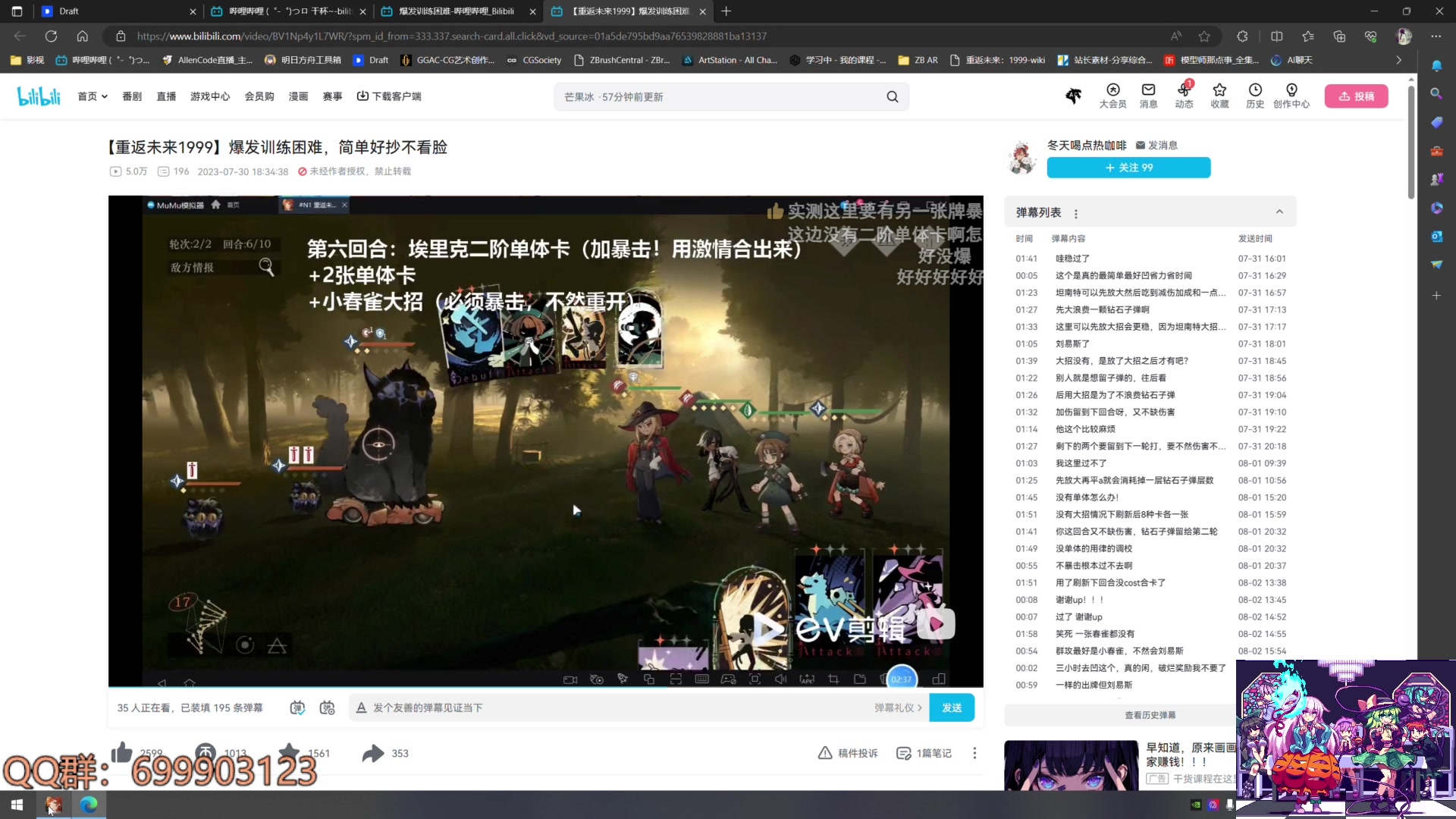Viewport: 1456px width, 819px height.
Task: Click the 投稿 upload button
Action: [x=1356, y=96]
